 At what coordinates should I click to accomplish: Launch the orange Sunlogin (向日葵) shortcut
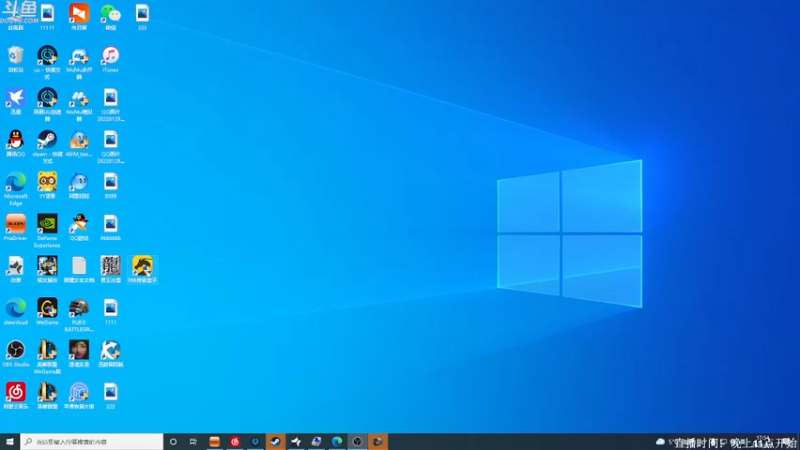pos(79,13)
